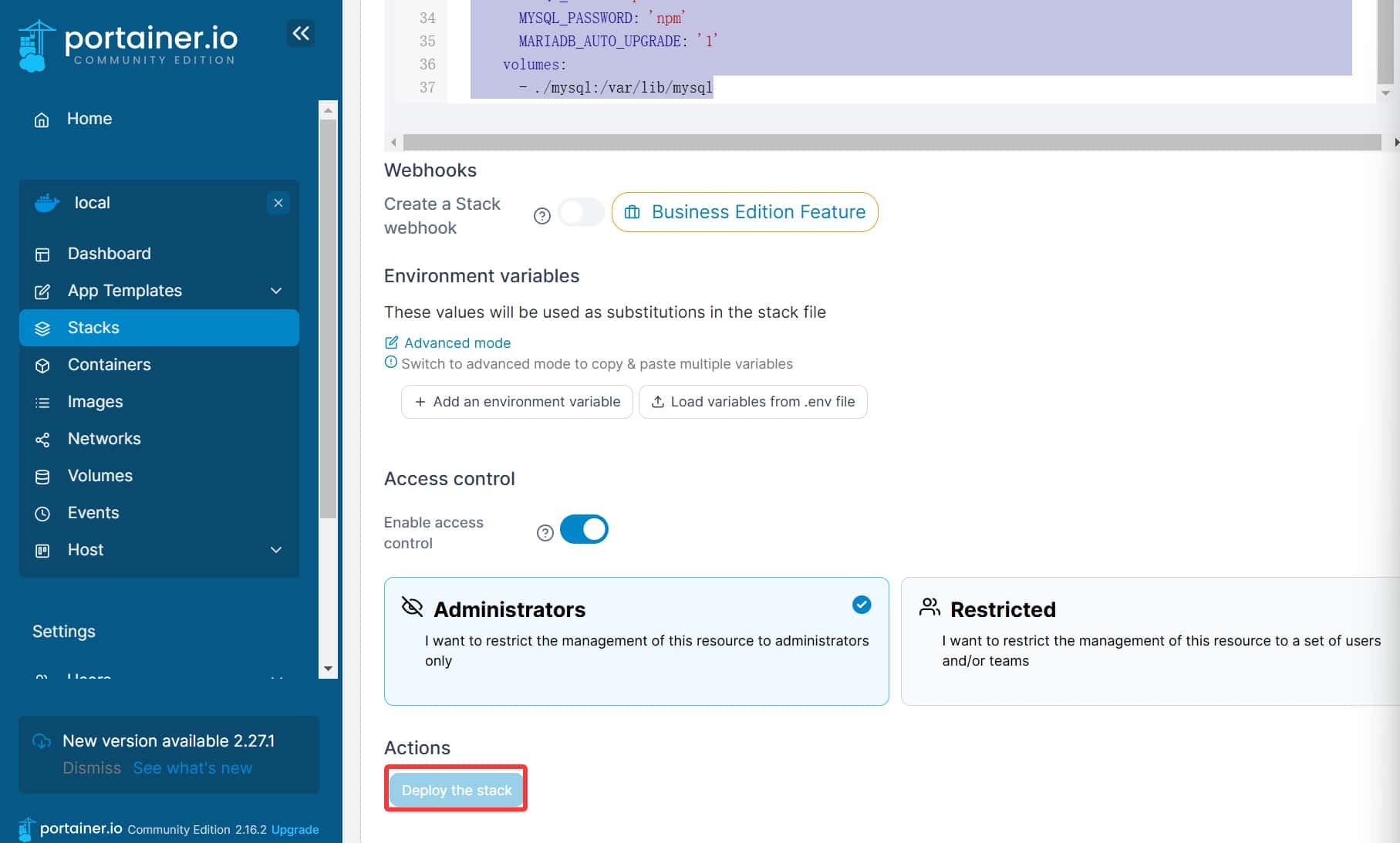The height and width of the screenshot is (843, 1400).
Task: Close the local environment with X
Action: click(278, 203)
